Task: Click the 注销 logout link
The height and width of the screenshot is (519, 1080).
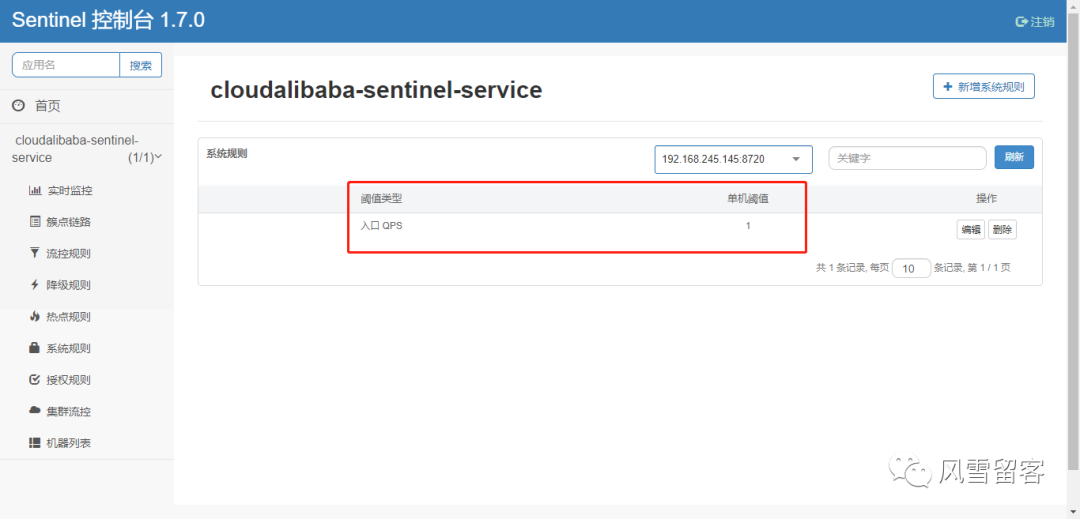Action: pyautogui.click(x=1035, y=22)
